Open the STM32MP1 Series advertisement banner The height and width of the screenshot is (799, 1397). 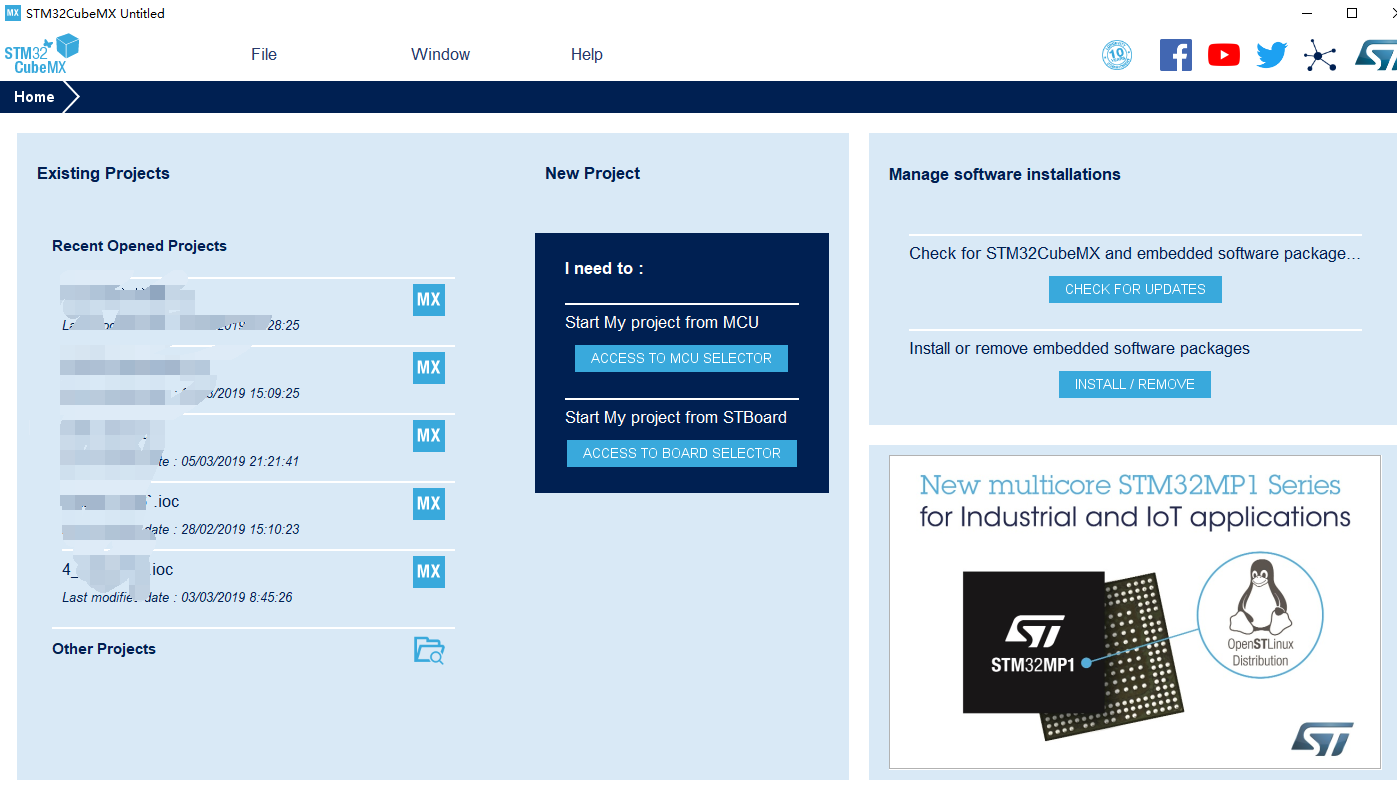click(1136, 613)
